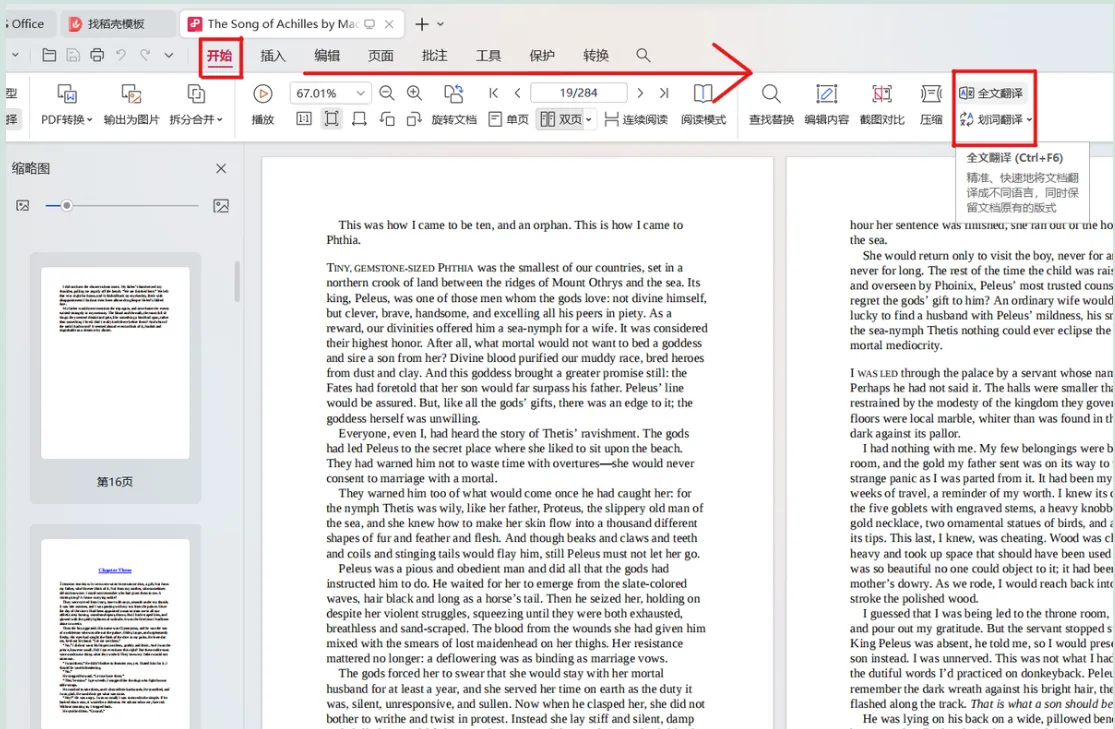Click the redo arrow icon

pos(145,55)
